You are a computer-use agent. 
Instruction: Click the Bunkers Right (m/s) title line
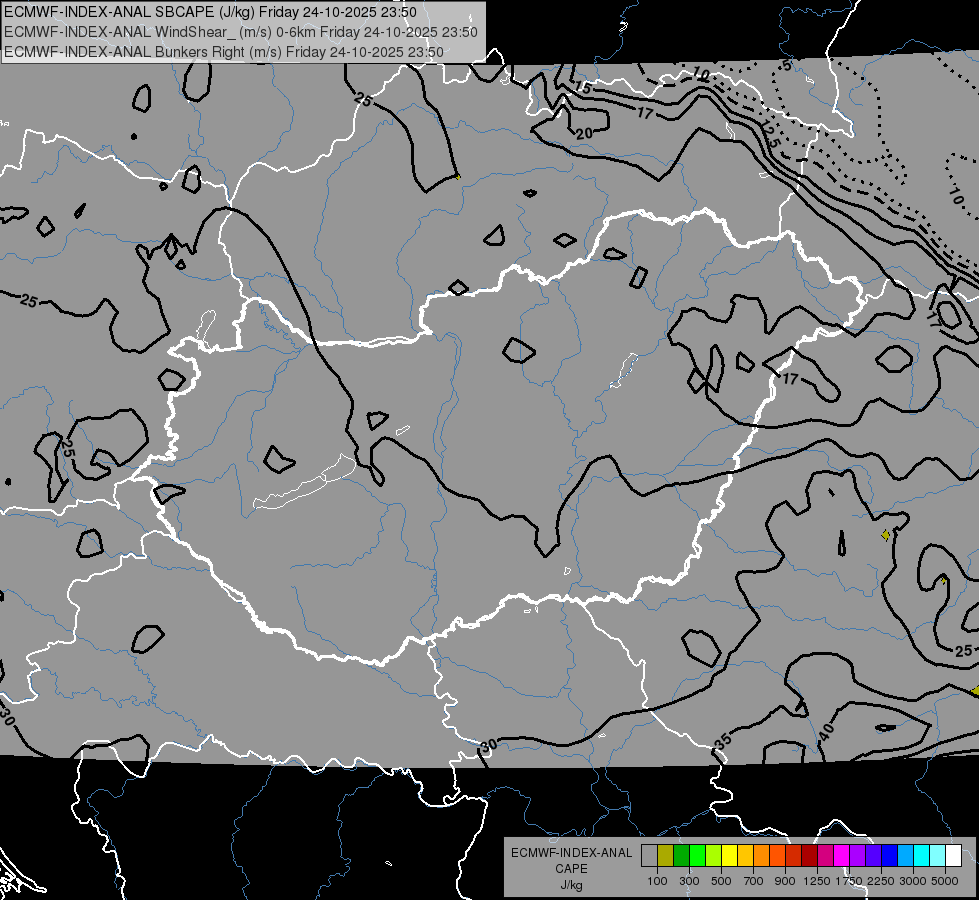click(x=224, y=52)
